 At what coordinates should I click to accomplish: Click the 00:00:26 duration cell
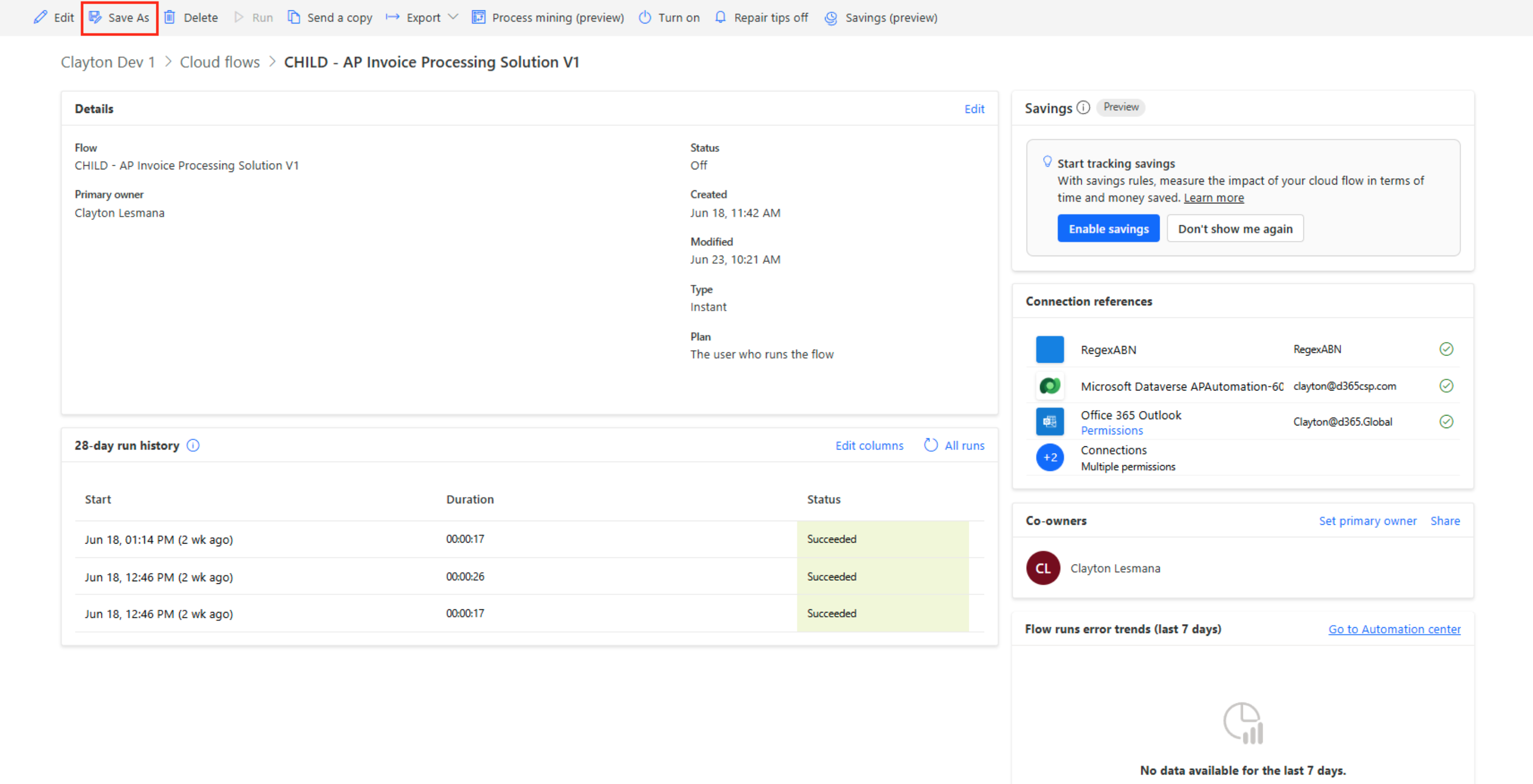465,577
